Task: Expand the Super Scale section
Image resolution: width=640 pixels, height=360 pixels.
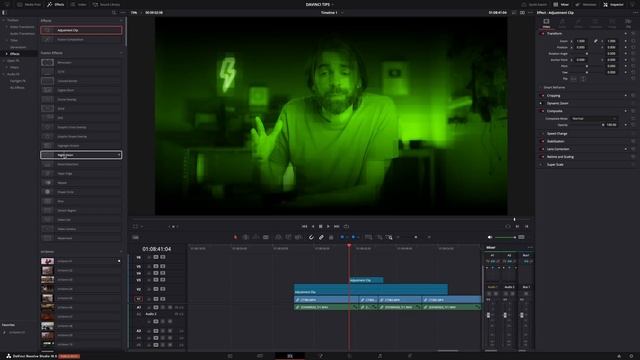Action: click(x=555, y=164)
